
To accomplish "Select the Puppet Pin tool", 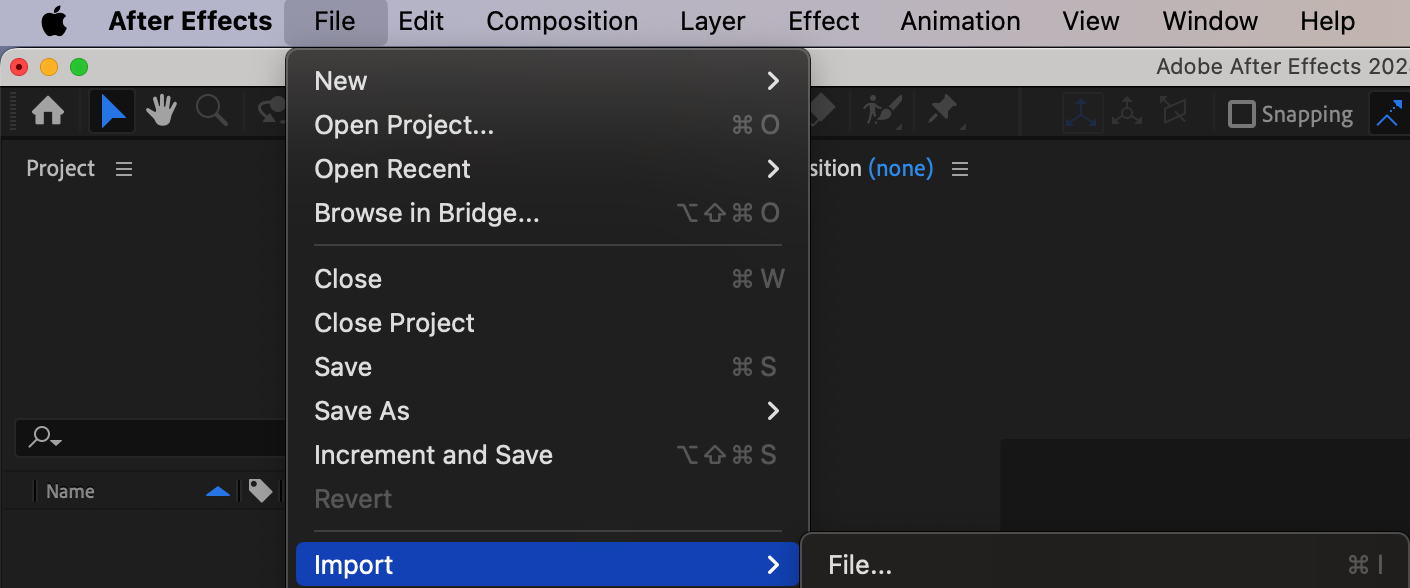I will pyautogui.click(x=942, y=110).
